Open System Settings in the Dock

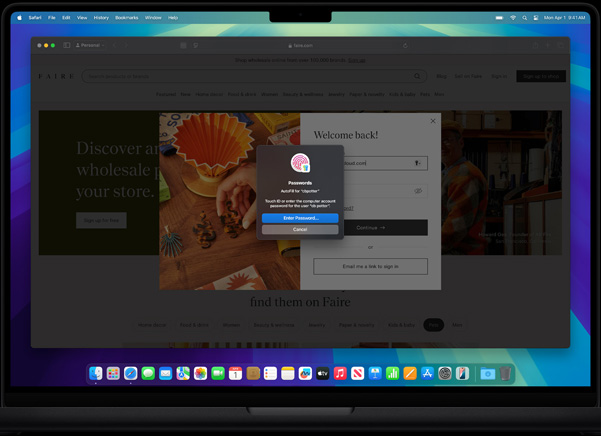445,373
